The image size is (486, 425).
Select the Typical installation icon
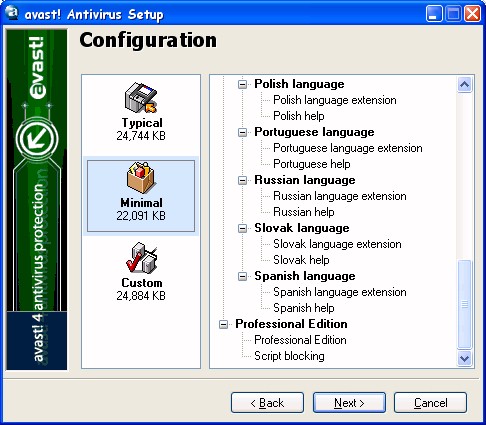coord(141,97)
